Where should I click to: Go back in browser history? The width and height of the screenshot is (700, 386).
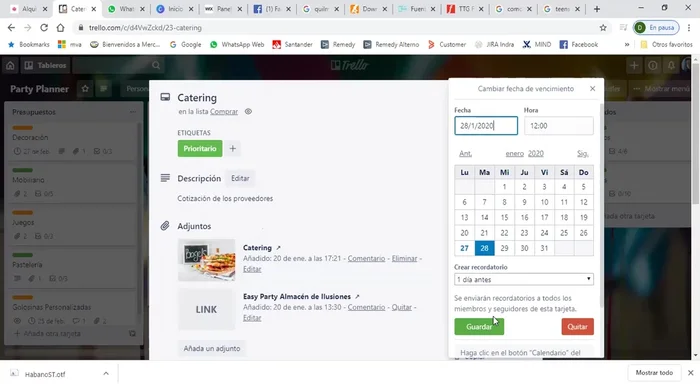point(11,28)
